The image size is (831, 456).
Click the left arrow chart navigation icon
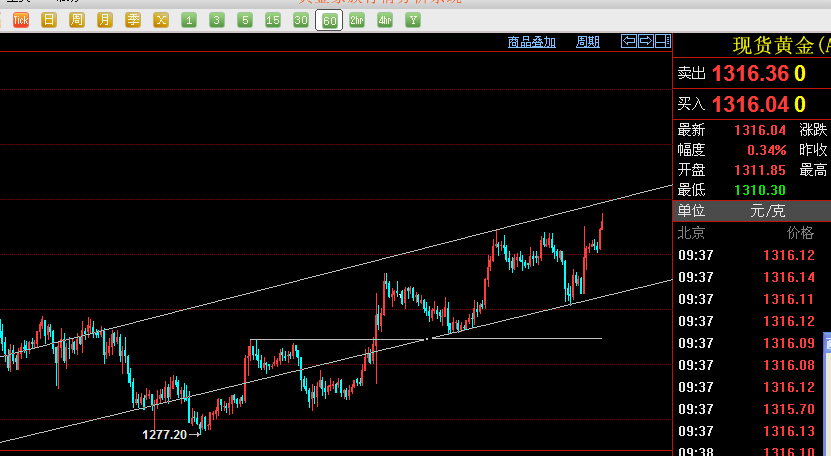(629, 41)
